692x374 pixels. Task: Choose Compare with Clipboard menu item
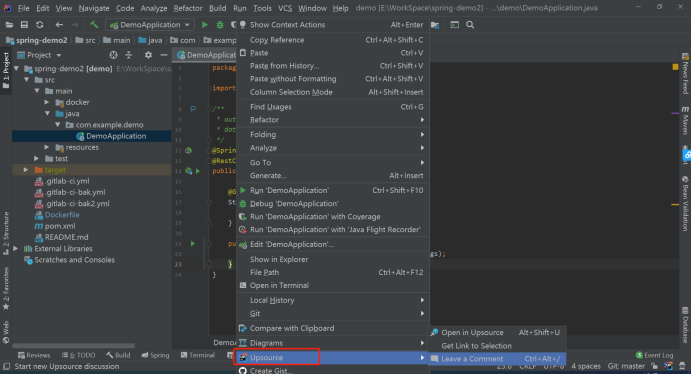tap(333, 328)
